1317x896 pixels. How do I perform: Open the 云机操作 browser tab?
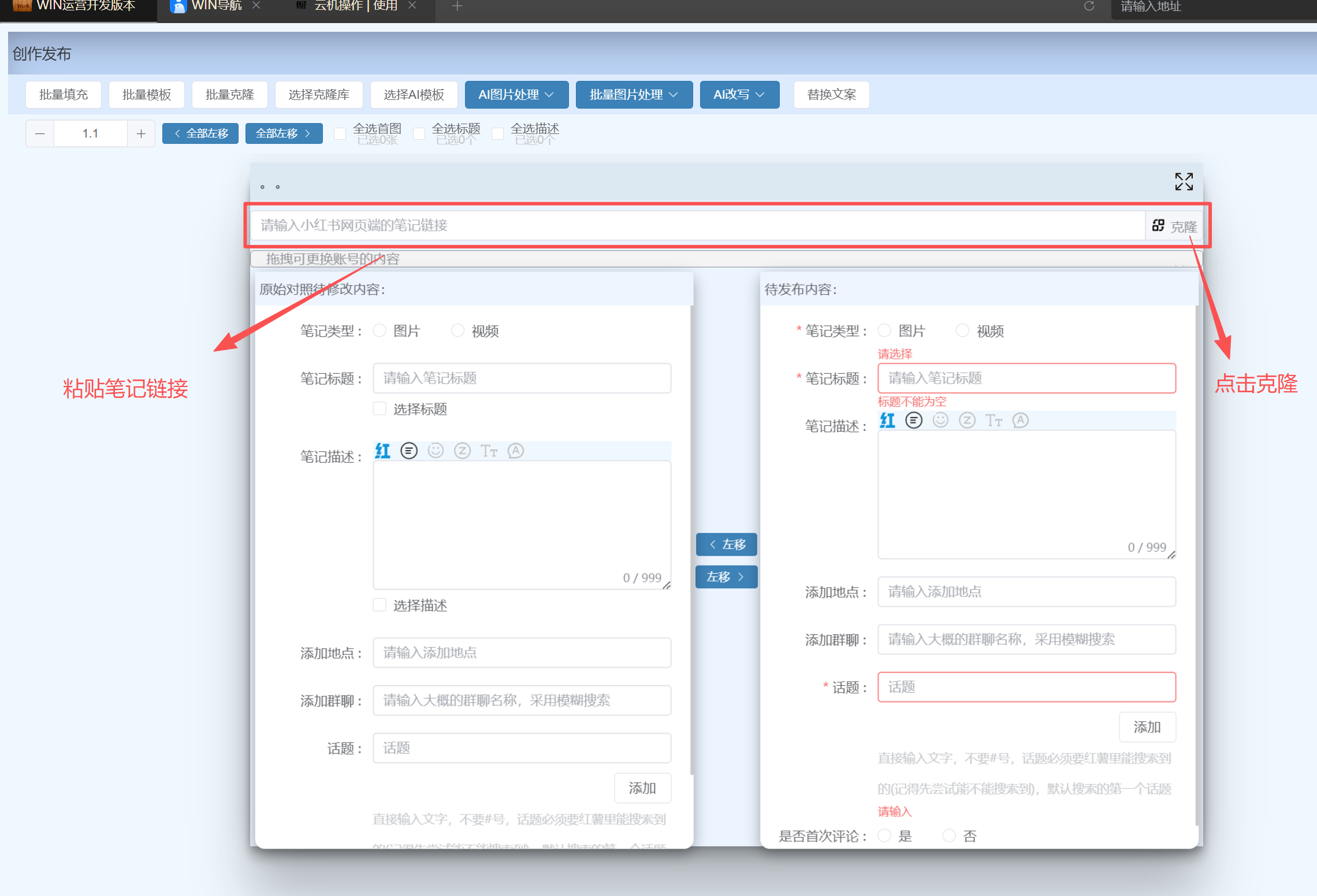(355, 6)
